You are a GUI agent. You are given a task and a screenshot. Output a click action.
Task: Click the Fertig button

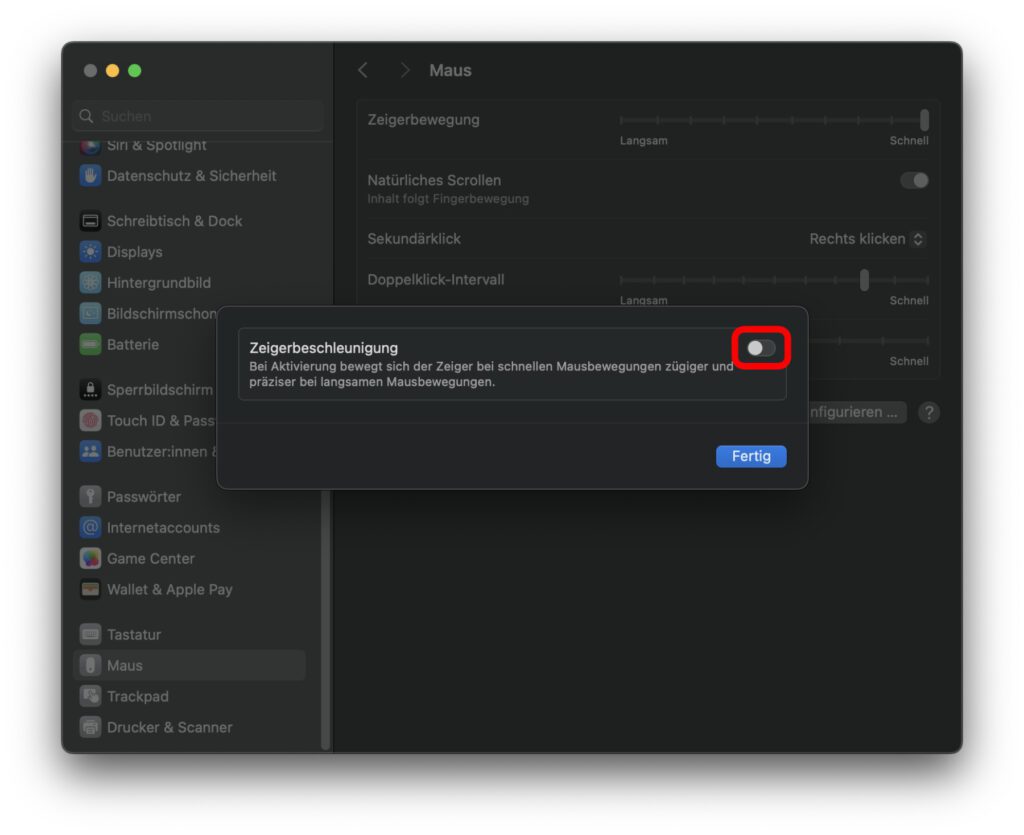[x=751, y=456]
